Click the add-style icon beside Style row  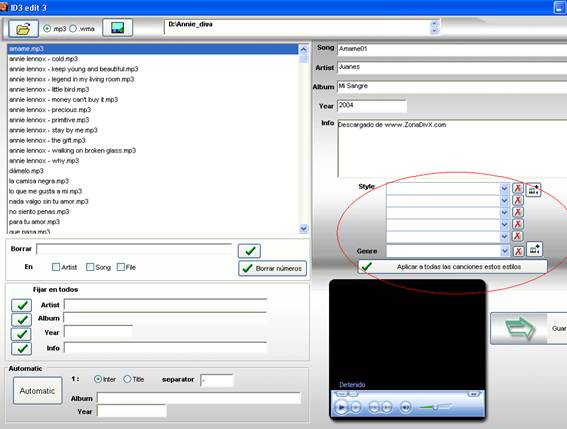click(533, 190)
